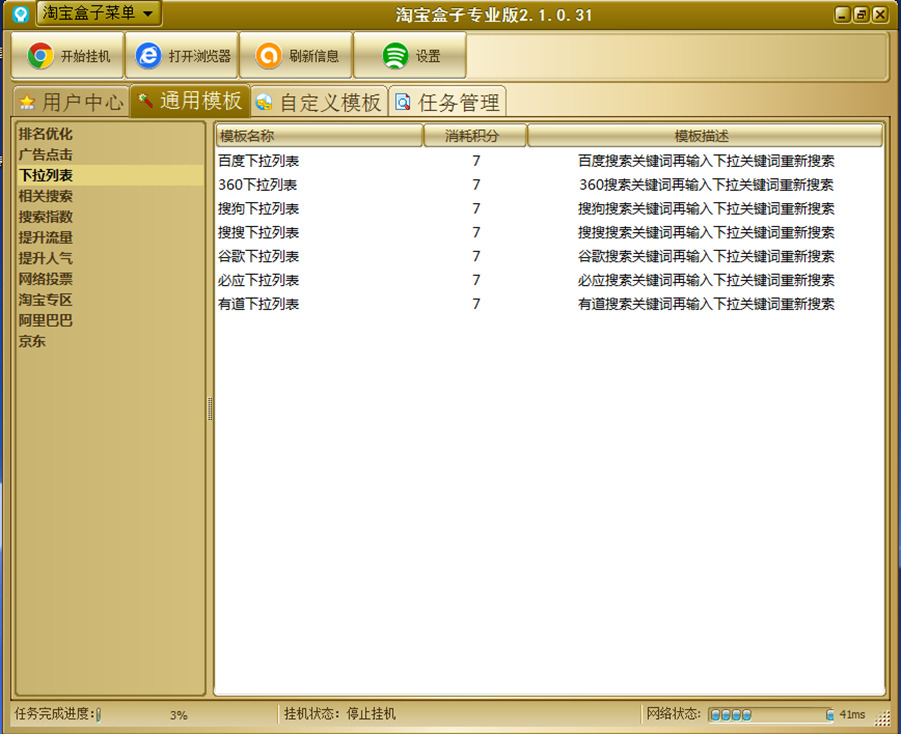This screenshot has width=901, height=734.
Task: Select 提升流量 in the category list
Action: [110, 237]
